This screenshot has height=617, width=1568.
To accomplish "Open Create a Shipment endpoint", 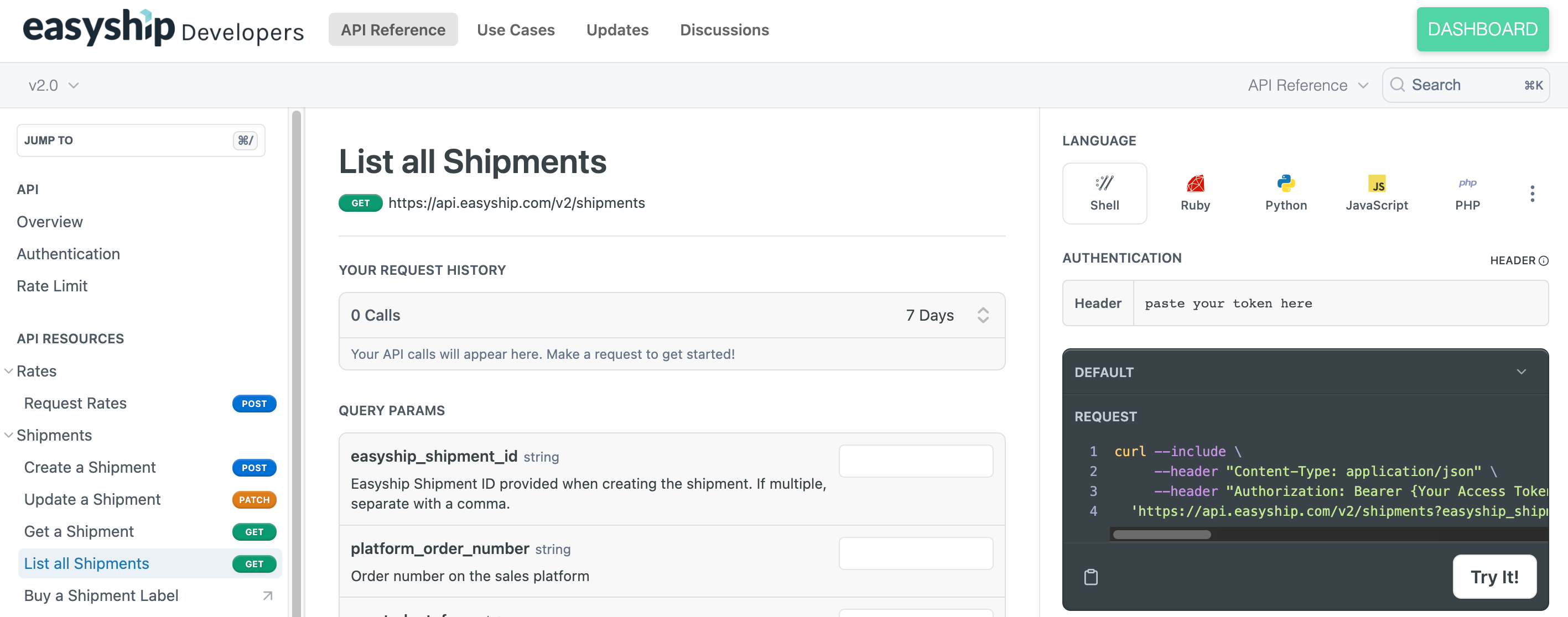I will (x=90, y=467).
